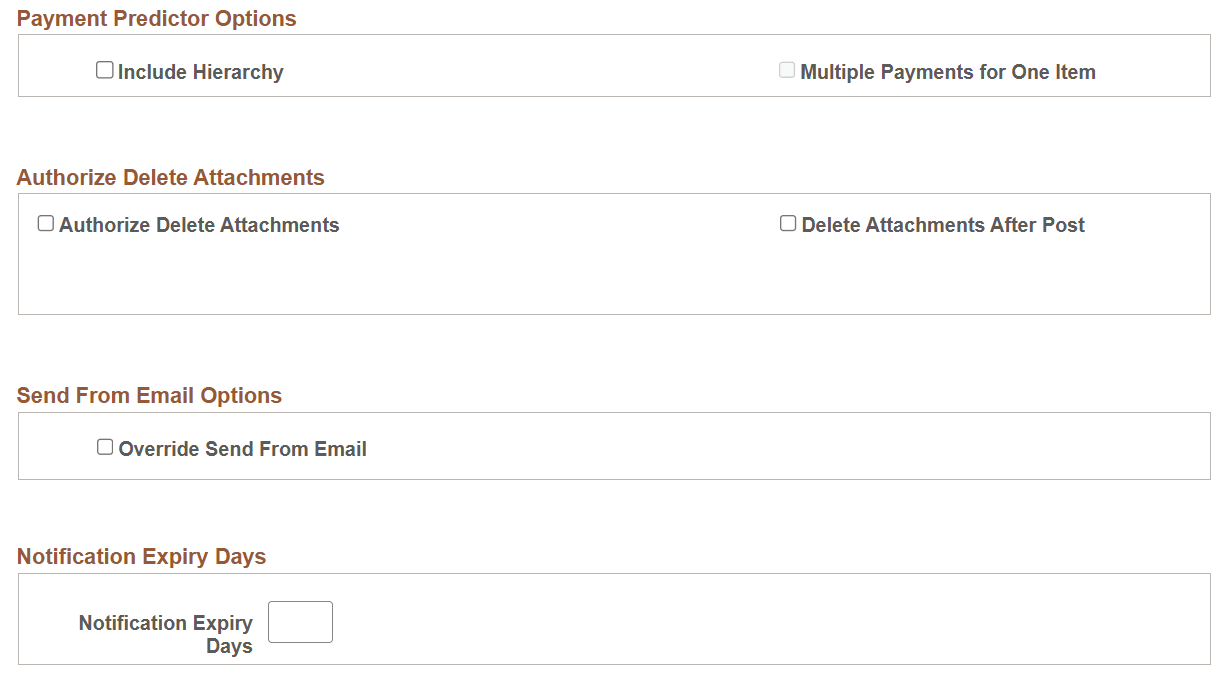Enable the Include Hierarchy checkbox
This screenshot has width=1218, height=677.
coord(105,69)
